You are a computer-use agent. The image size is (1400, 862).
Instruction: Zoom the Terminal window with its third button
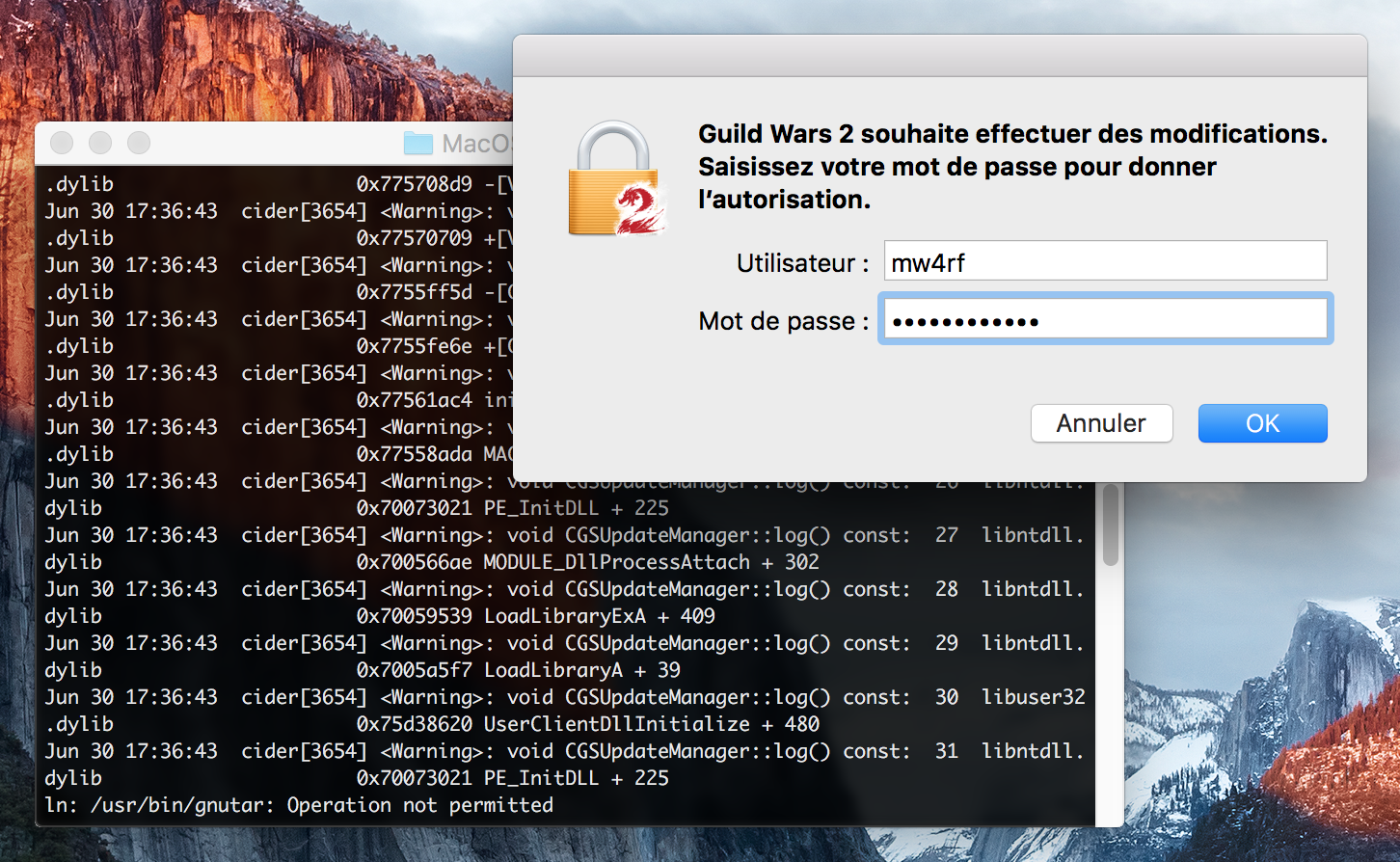(x=139, y=143)
